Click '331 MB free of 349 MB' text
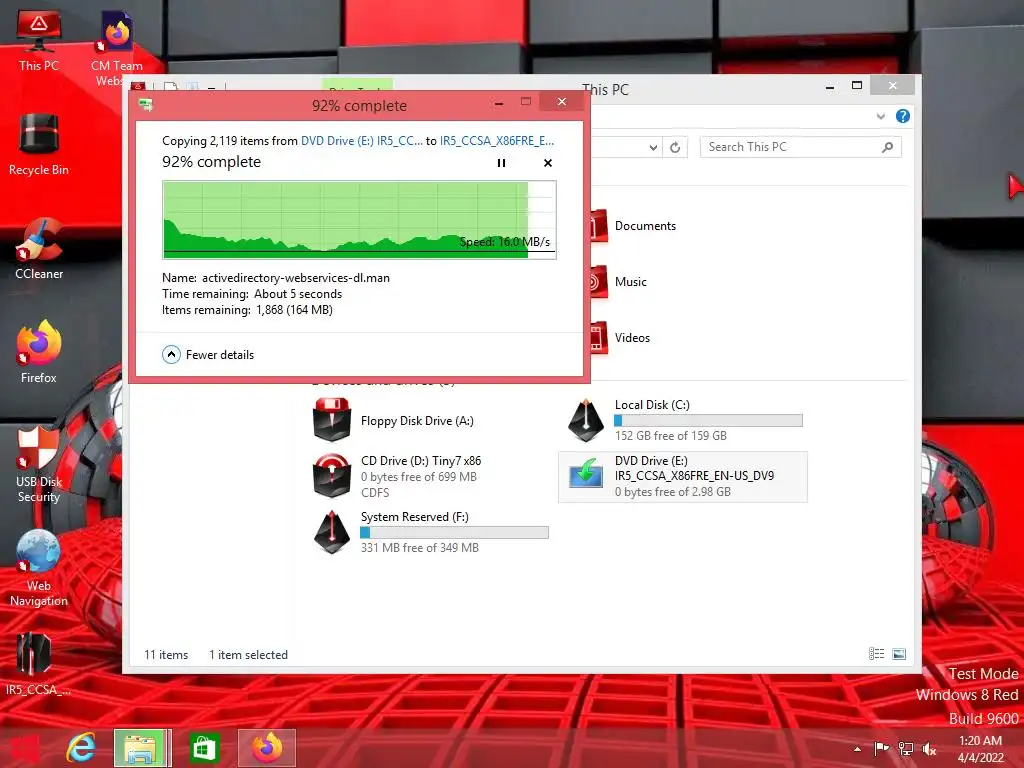The width and height of the screenshot is (1024, 768). tap(420, 547)
